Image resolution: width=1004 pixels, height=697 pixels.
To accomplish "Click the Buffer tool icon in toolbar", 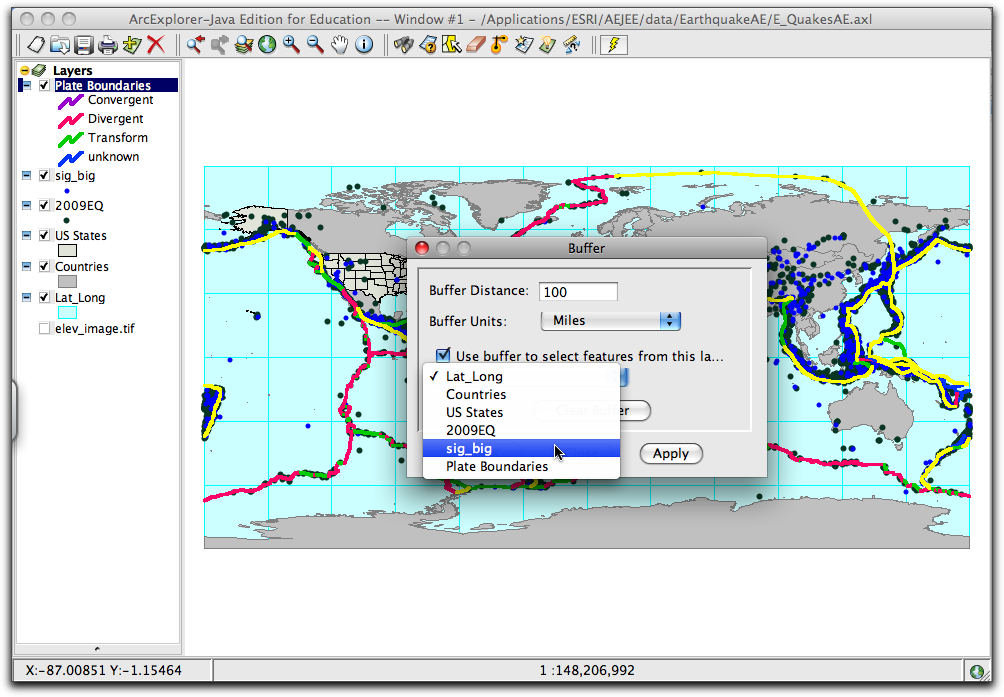I will pyautogui.click(x=499, y=45).
